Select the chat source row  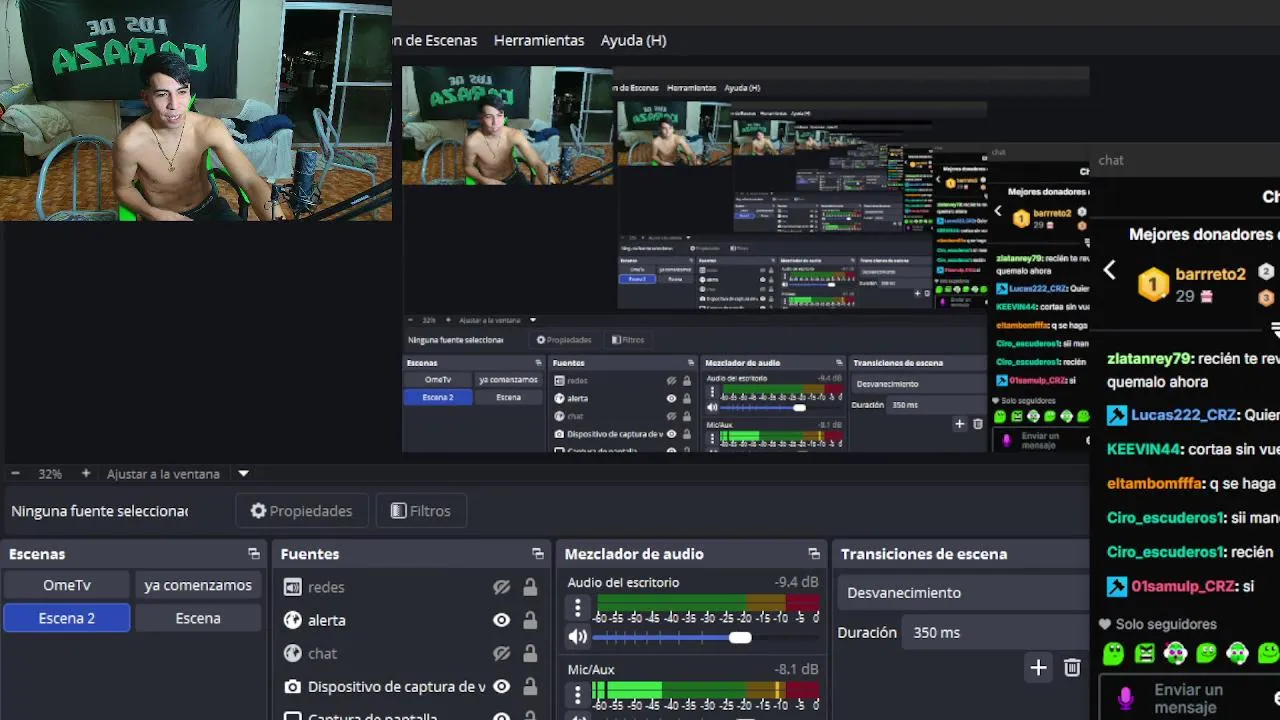click(x=410, y=653)
